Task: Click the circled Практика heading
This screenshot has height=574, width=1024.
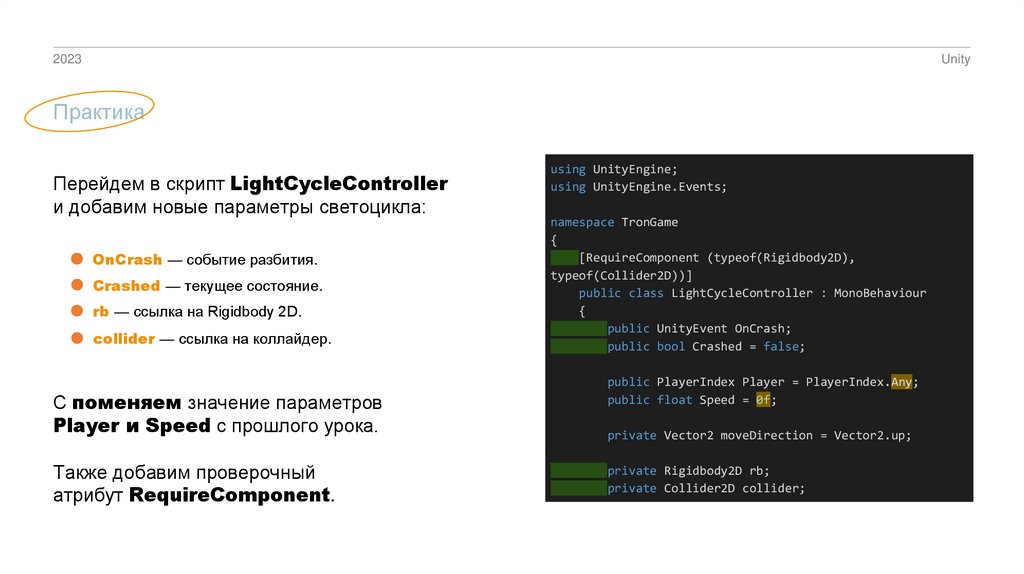Action: (x=98, y=113)
